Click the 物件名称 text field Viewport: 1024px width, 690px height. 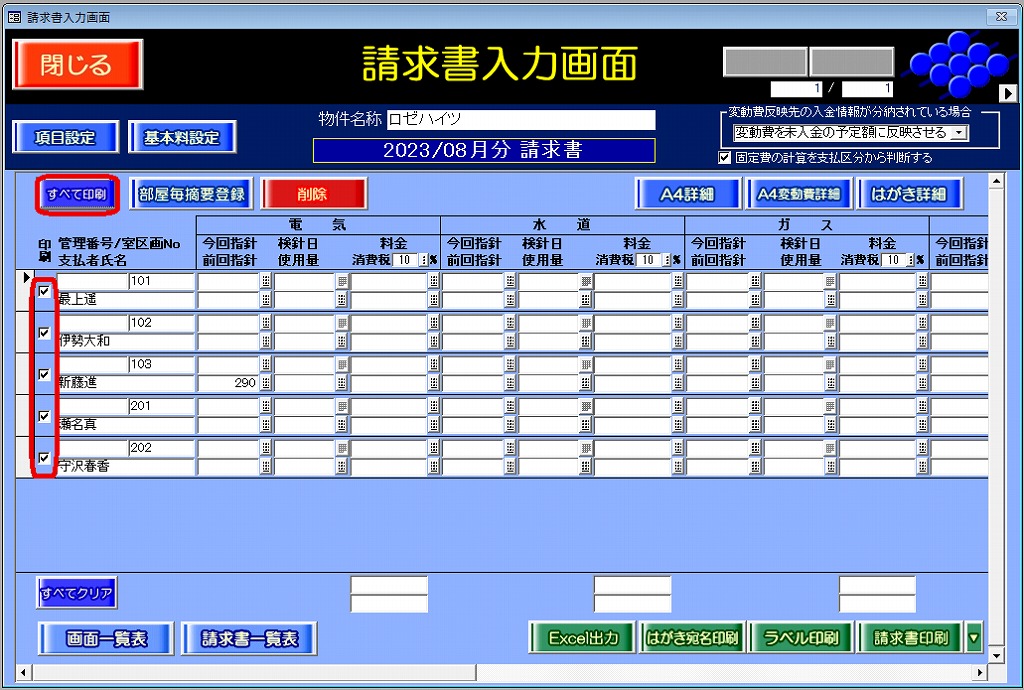pos(520,120)
